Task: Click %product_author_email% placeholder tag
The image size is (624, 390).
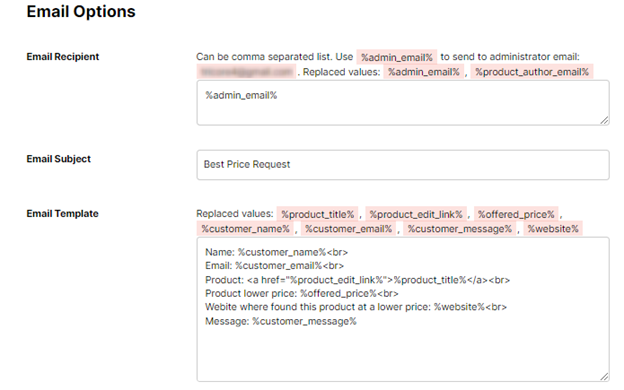Action: coord(532,72)
